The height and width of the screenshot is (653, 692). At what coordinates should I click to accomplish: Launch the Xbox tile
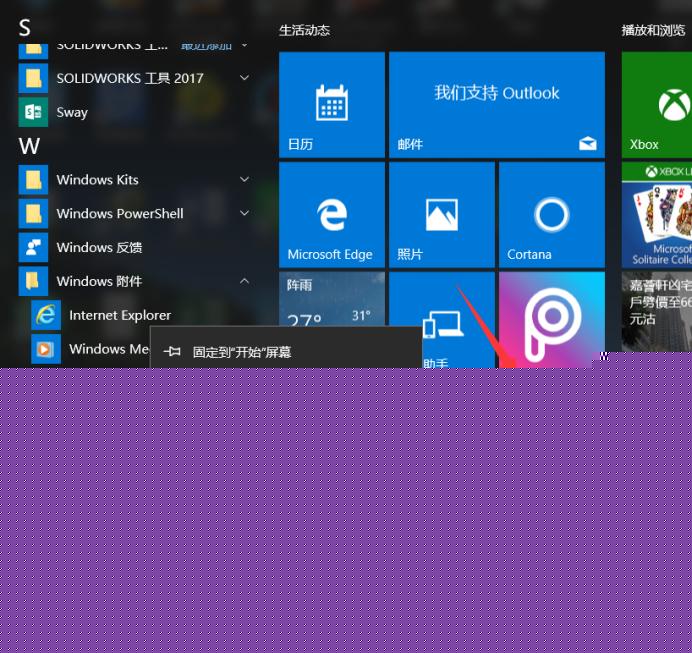coord(657,105)
